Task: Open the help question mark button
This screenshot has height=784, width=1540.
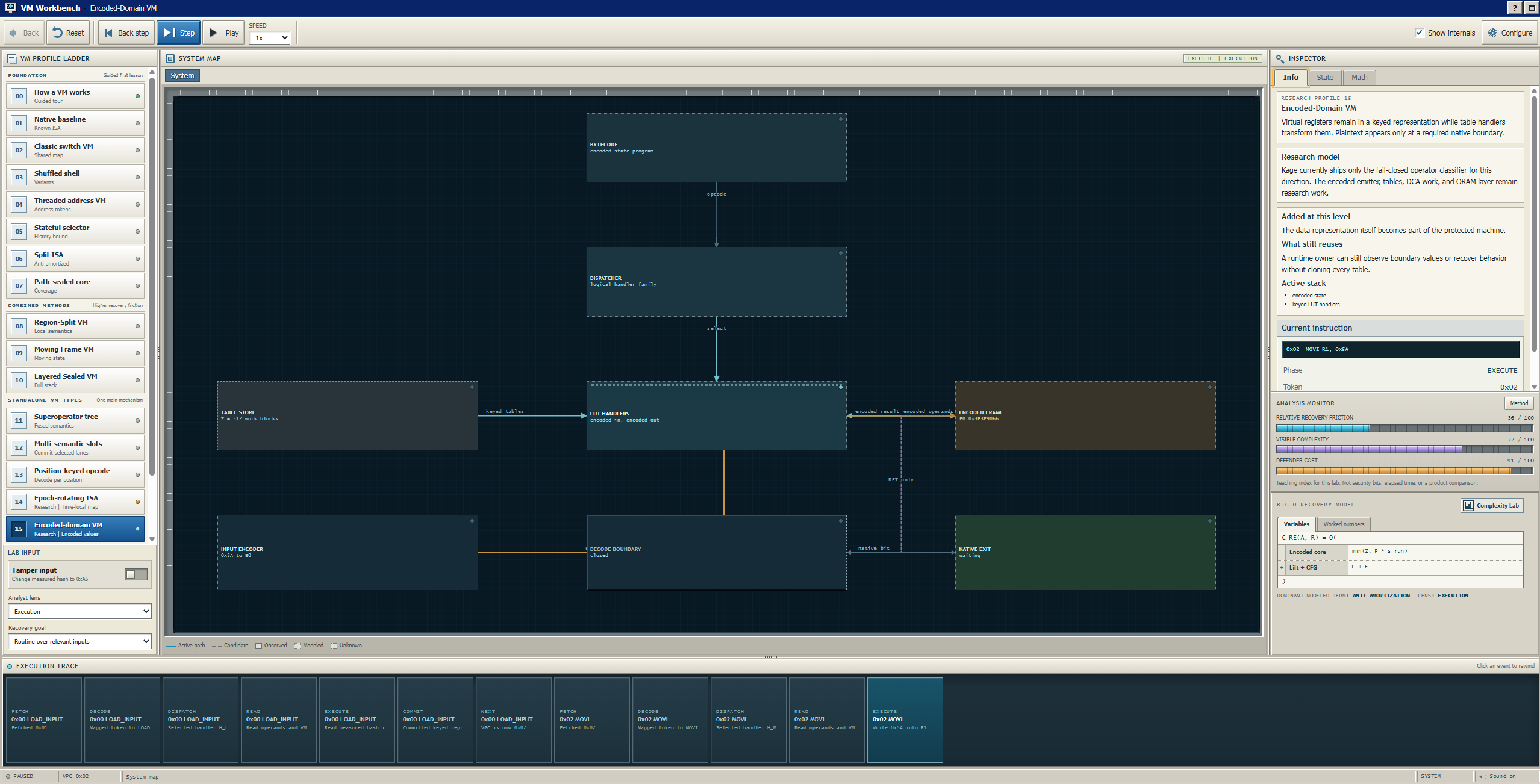Action: 1516,8
